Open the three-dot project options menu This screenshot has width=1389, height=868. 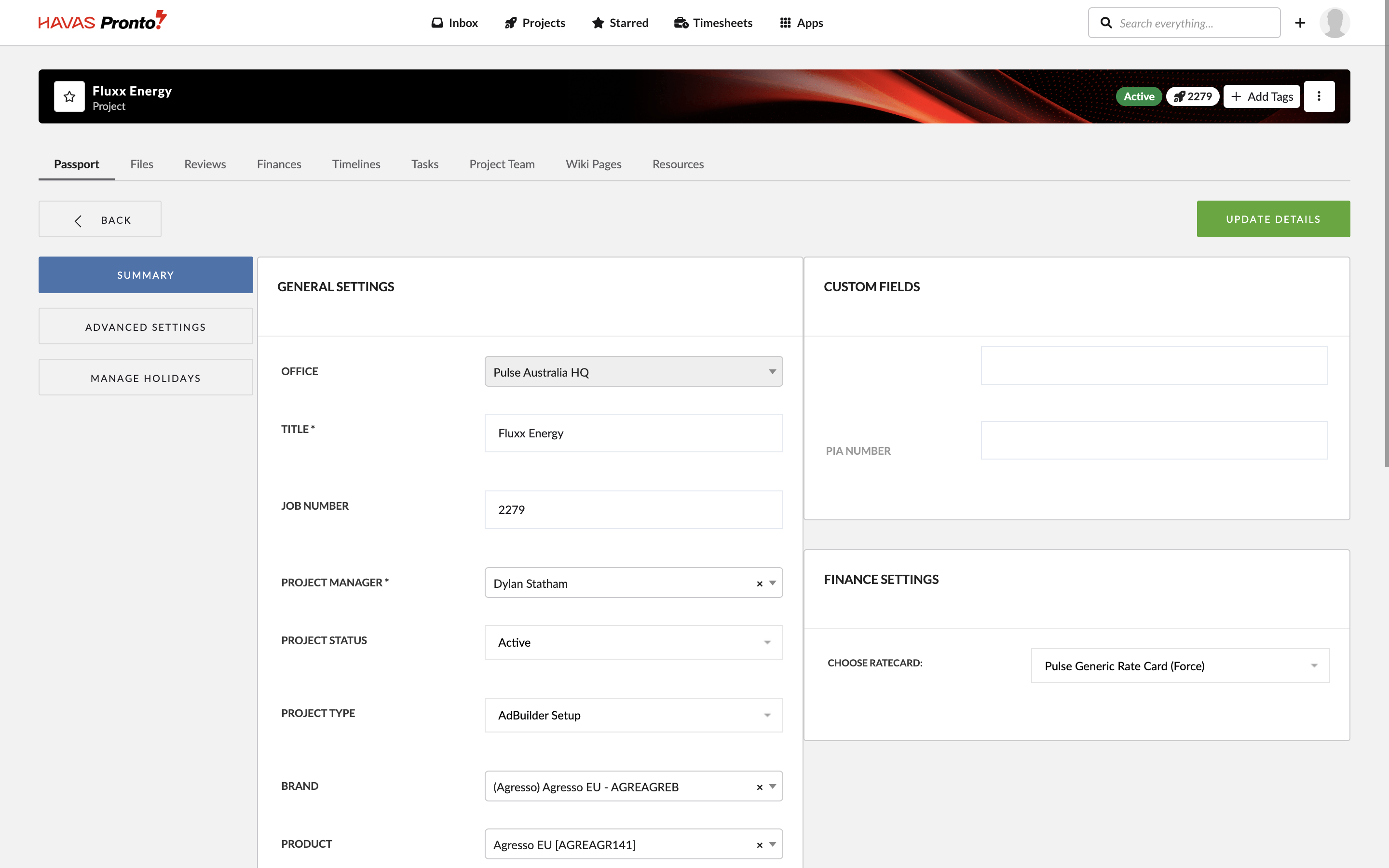tap(1319, 96)
